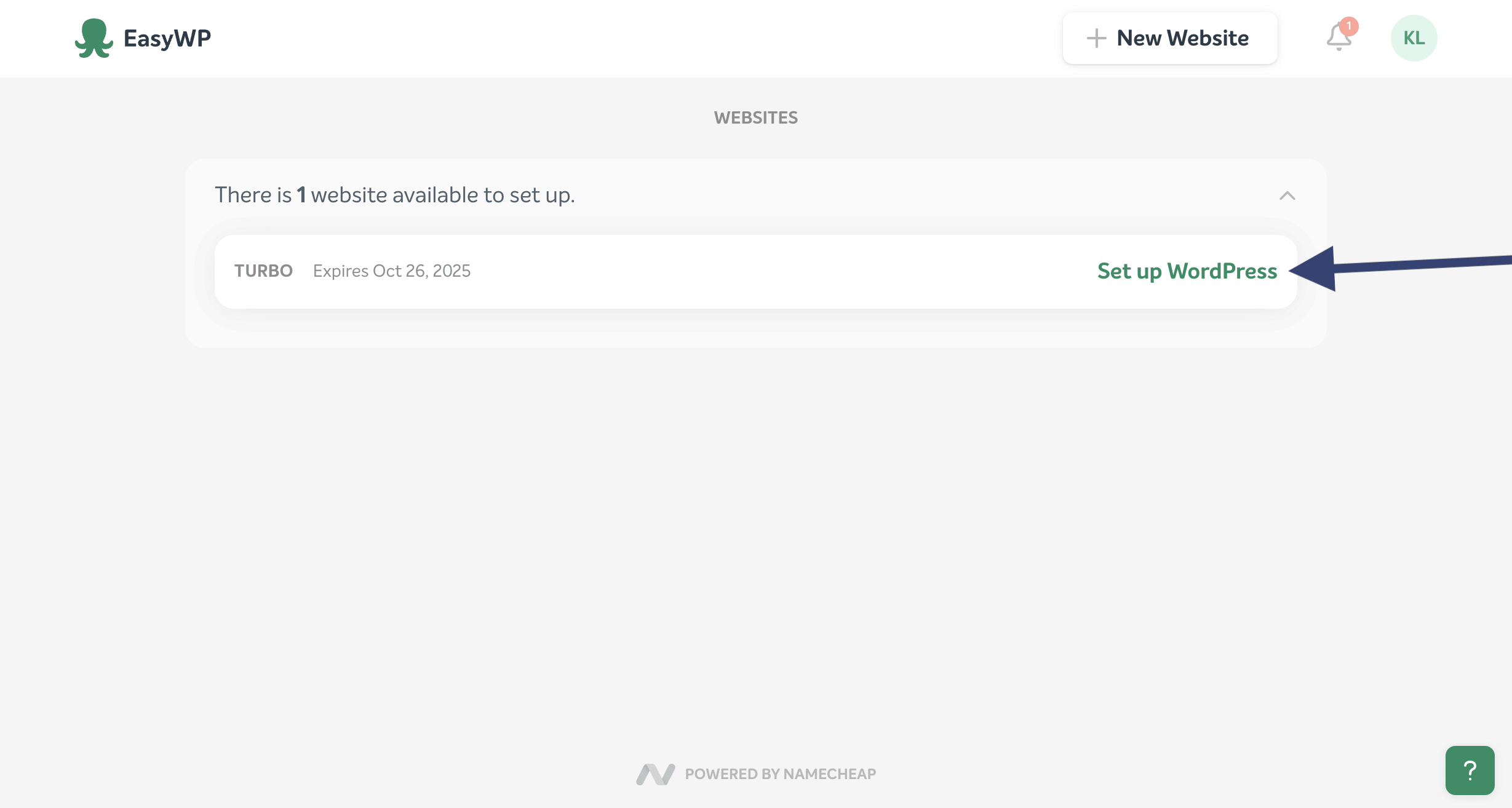Viewport: 1512px width, 808px height.
Task: Click the Expires Oct 26, 2025 text
Action: [391, 271]
